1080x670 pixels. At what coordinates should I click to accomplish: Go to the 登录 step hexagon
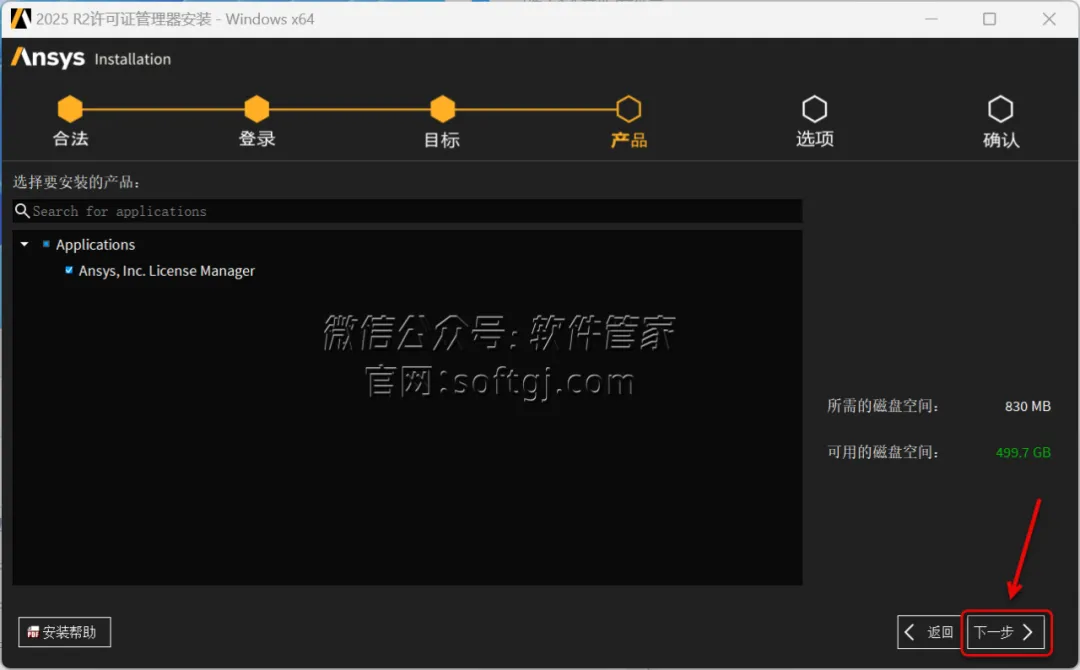[x=257, y=109]
